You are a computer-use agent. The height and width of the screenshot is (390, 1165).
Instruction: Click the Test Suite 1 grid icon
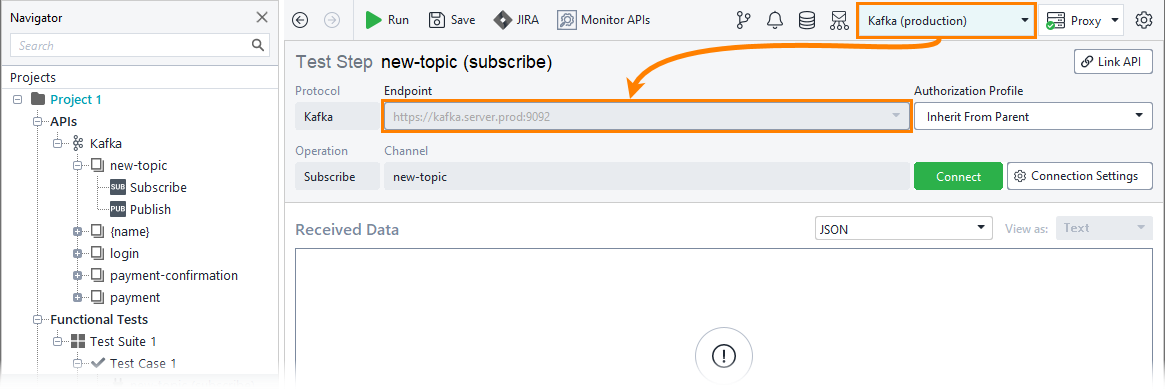click(x=78, y=342)
